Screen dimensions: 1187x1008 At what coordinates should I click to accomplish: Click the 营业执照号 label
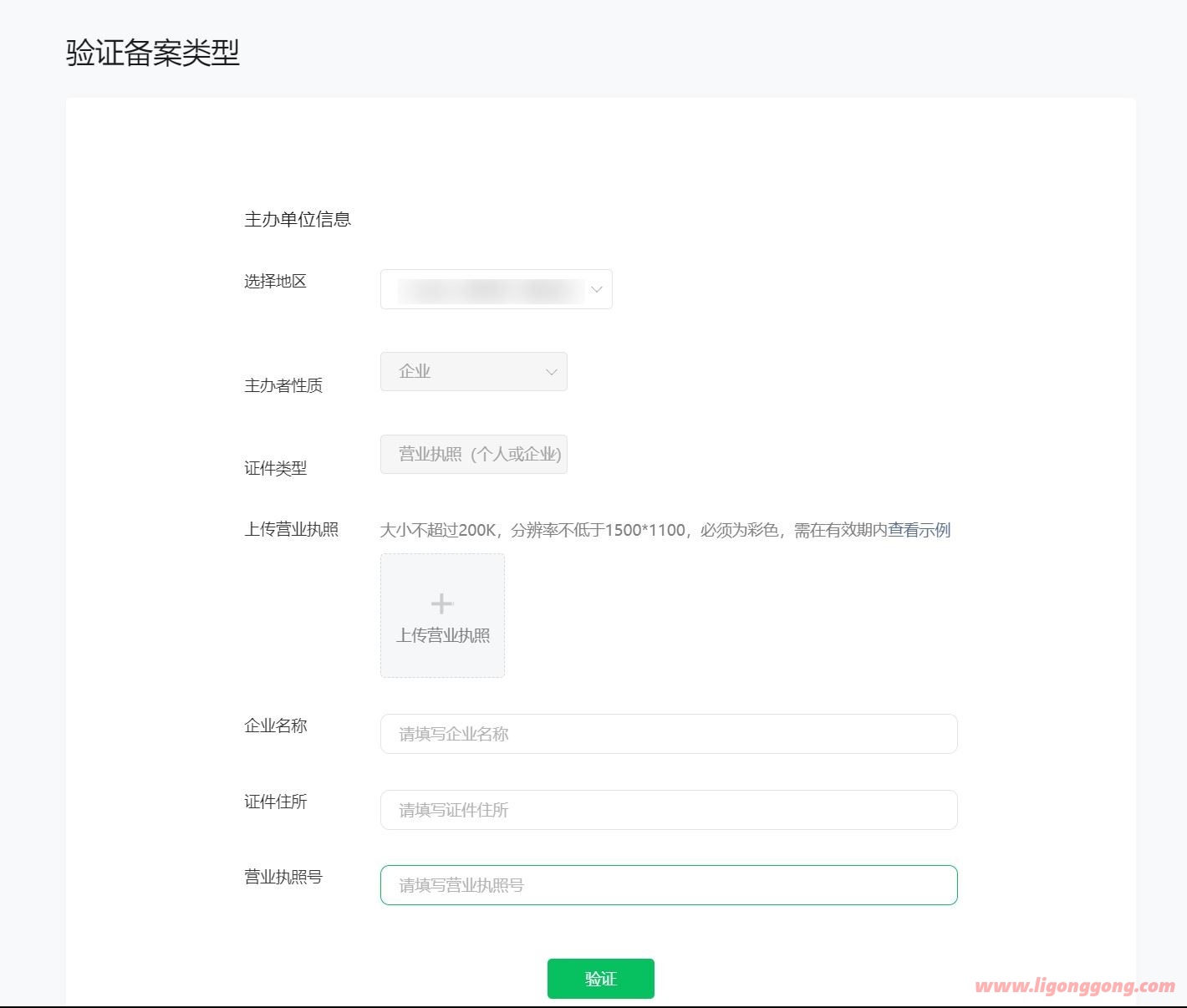(x=283, y=877)
